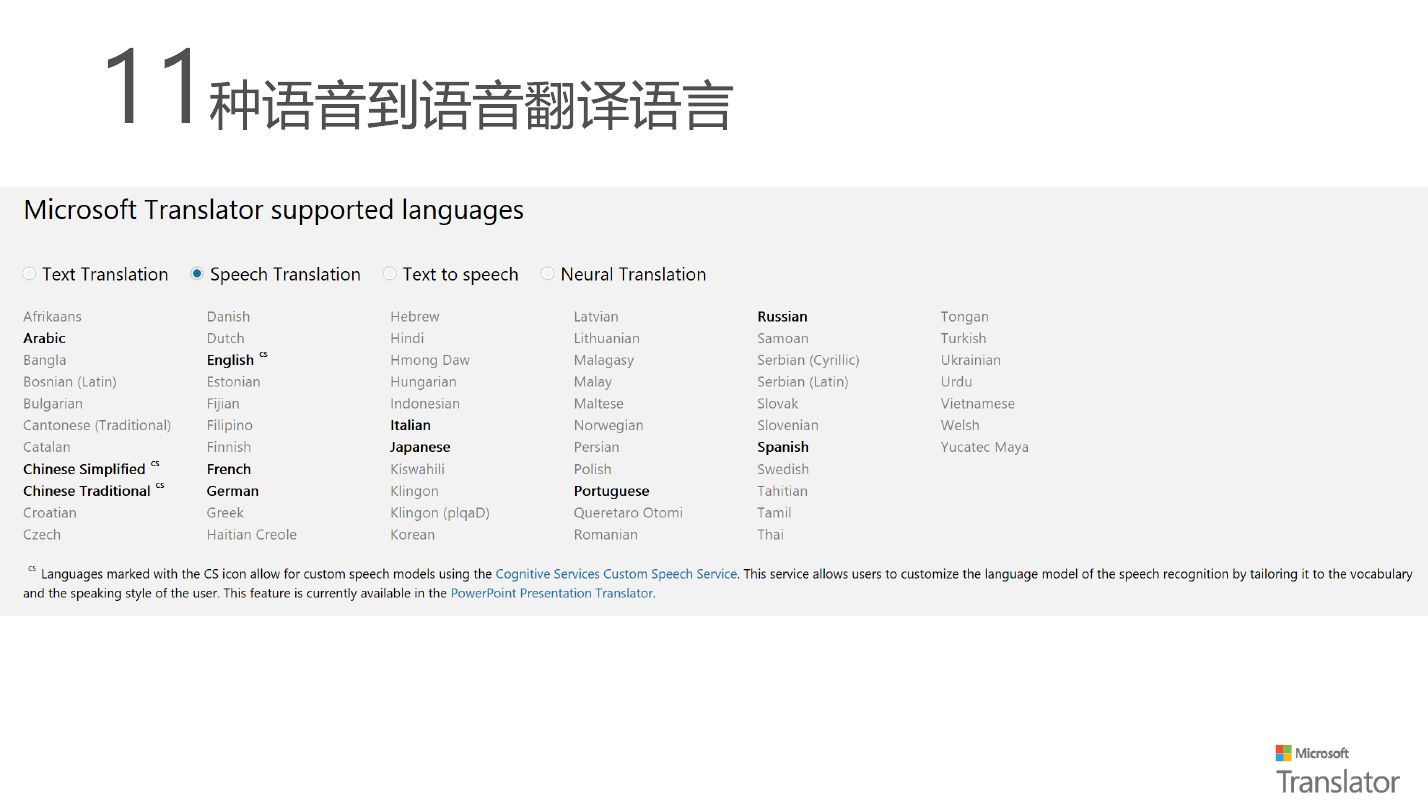Click Queretaro Otomi entry
This screenshot has width=1428, height=804.
628,513
